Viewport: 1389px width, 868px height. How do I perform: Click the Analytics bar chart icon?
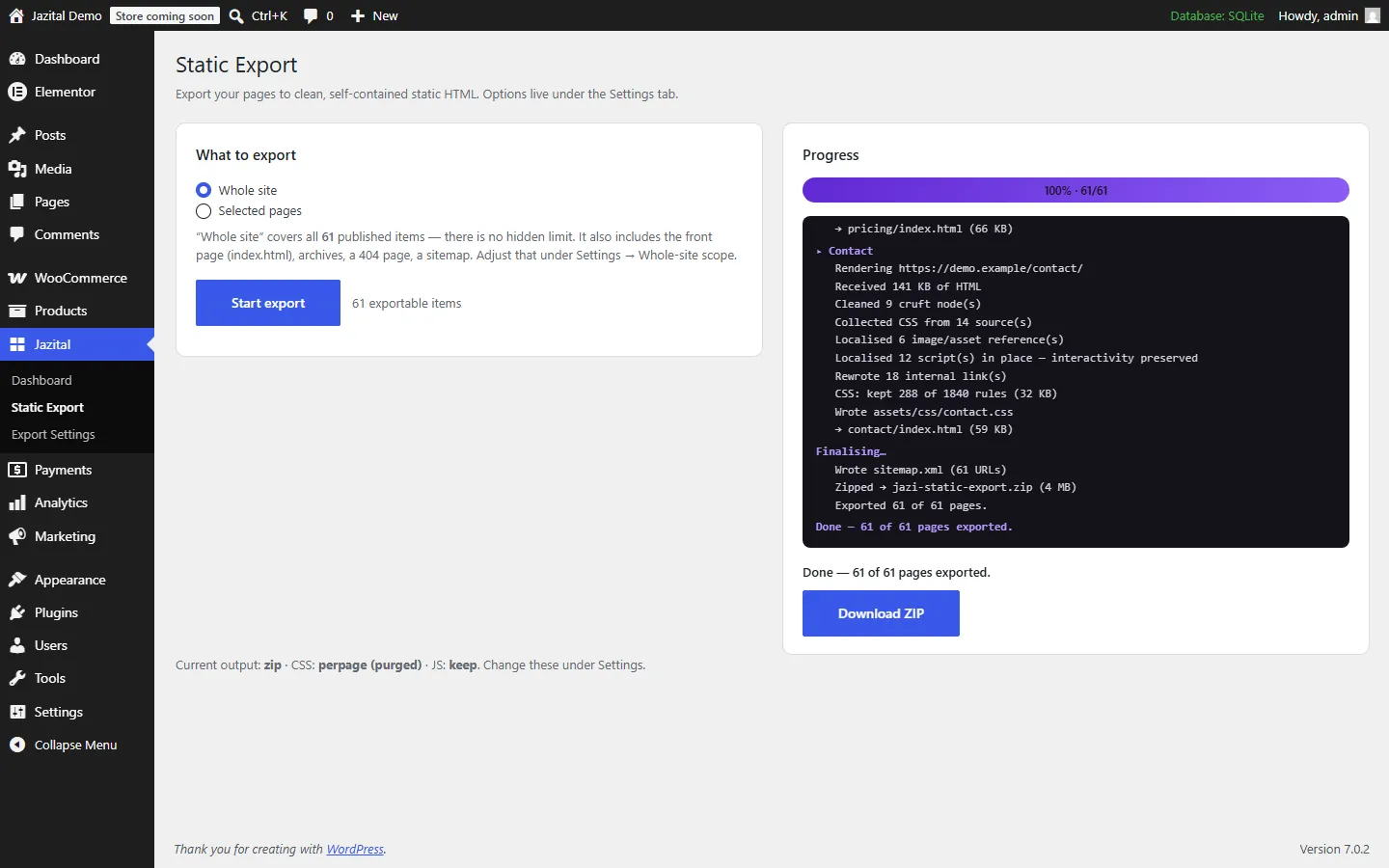pos(17,502)
